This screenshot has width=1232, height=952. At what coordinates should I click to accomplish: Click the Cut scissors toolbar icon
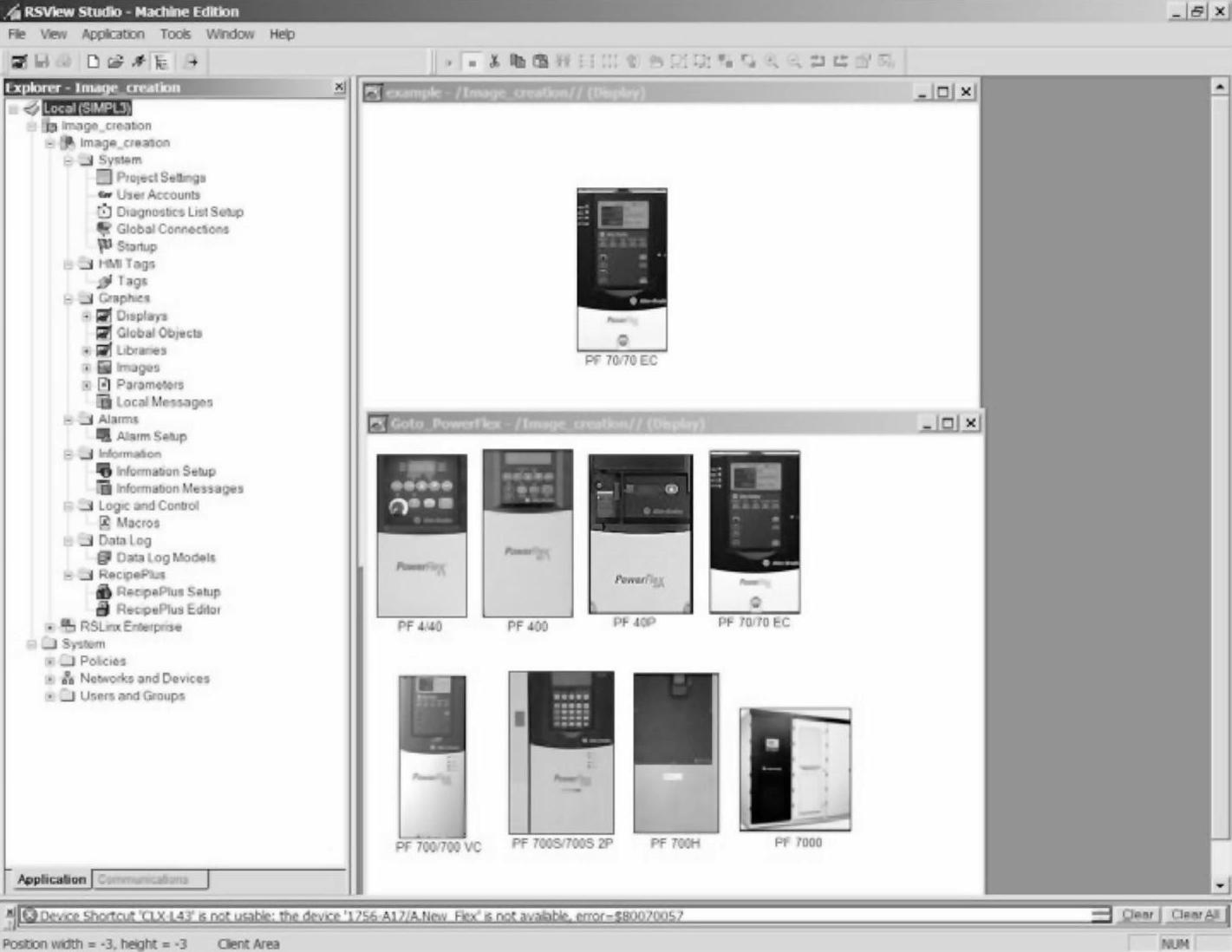pyautogui.click(x=494, y=62)
